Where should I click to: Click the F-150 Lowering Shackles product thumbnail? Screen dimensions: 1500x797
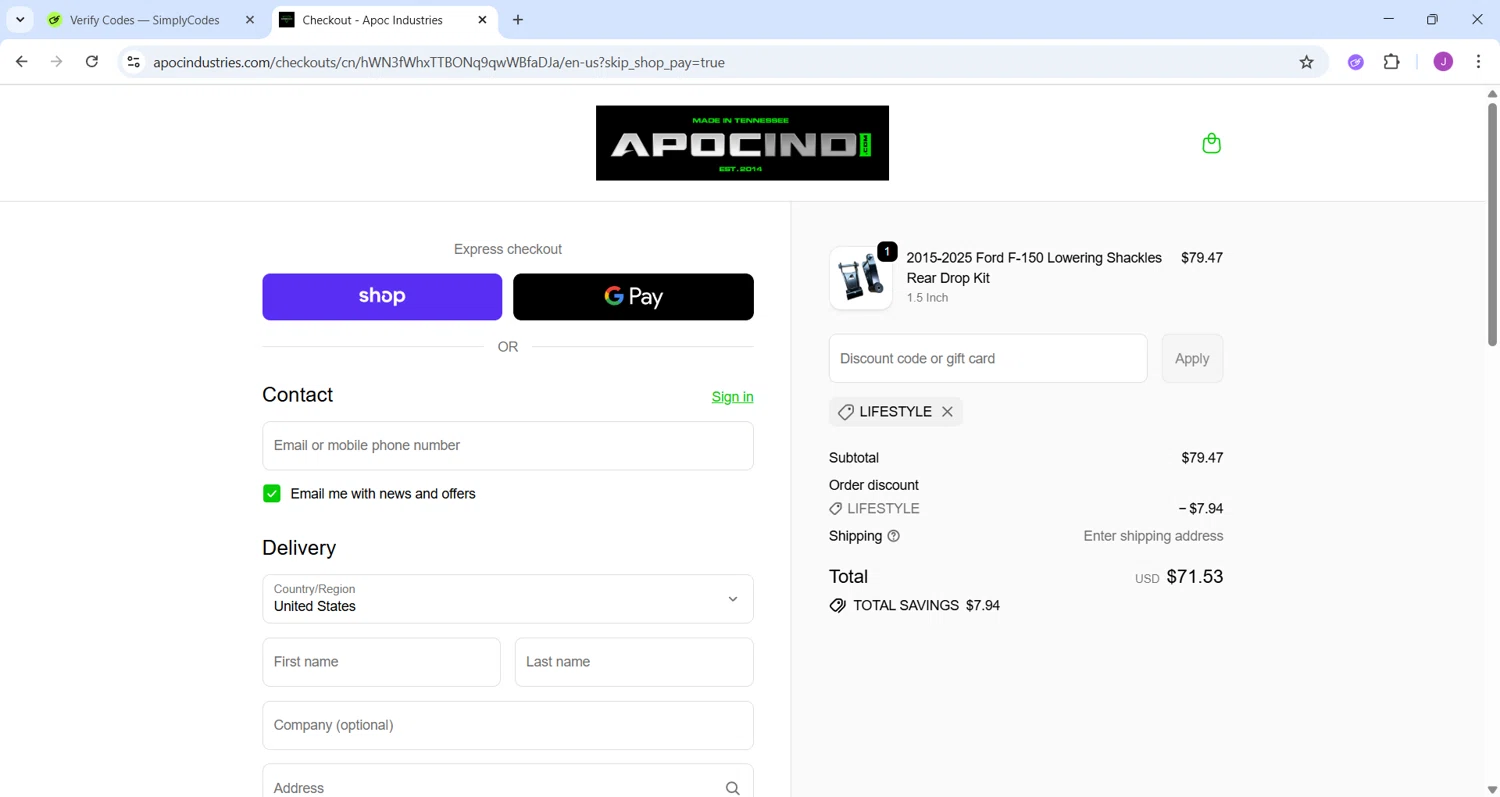861,278
